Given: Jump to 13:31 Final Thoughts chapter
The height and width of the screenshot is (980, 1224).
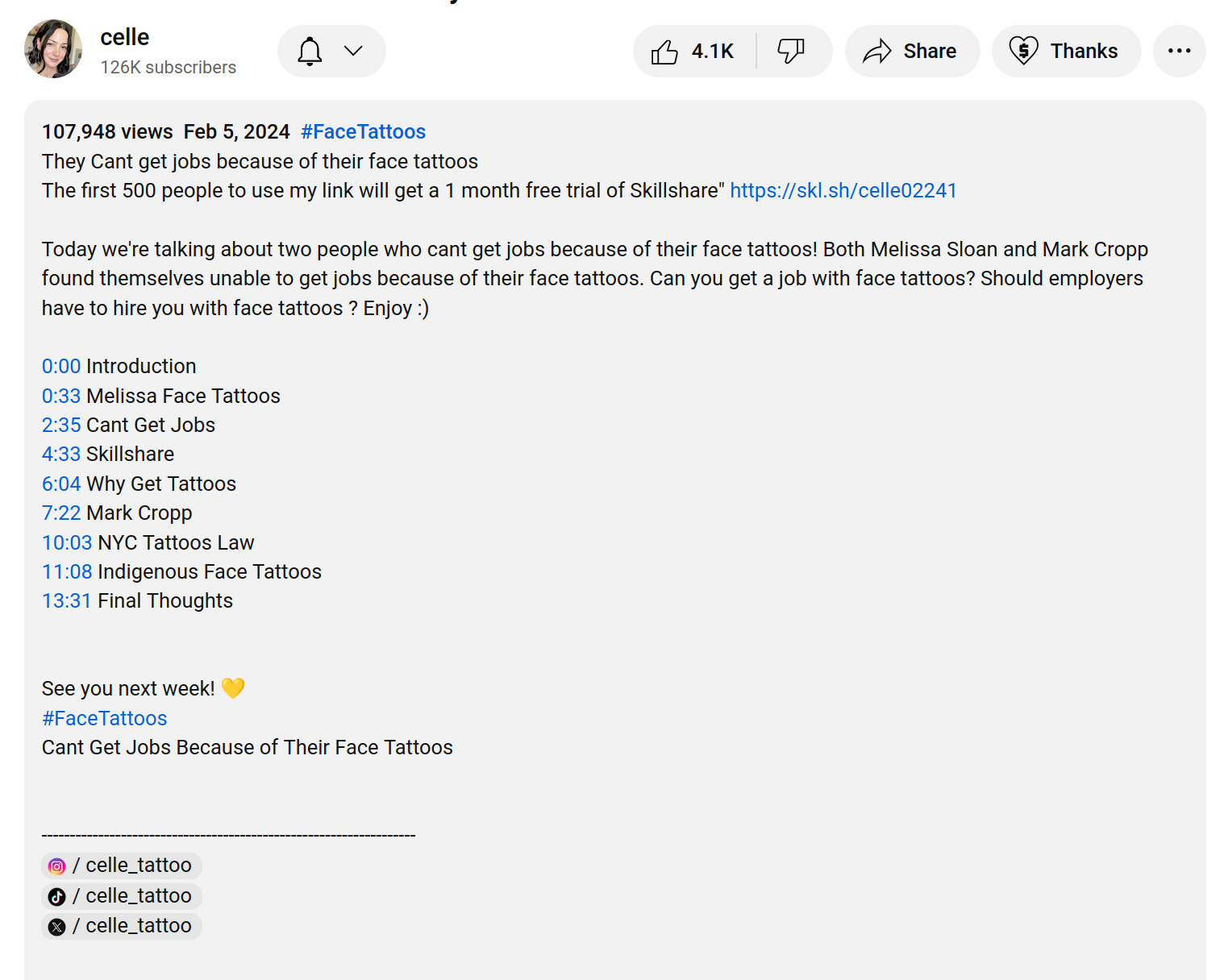Looking at the screenshot, I should coord(67,601).
